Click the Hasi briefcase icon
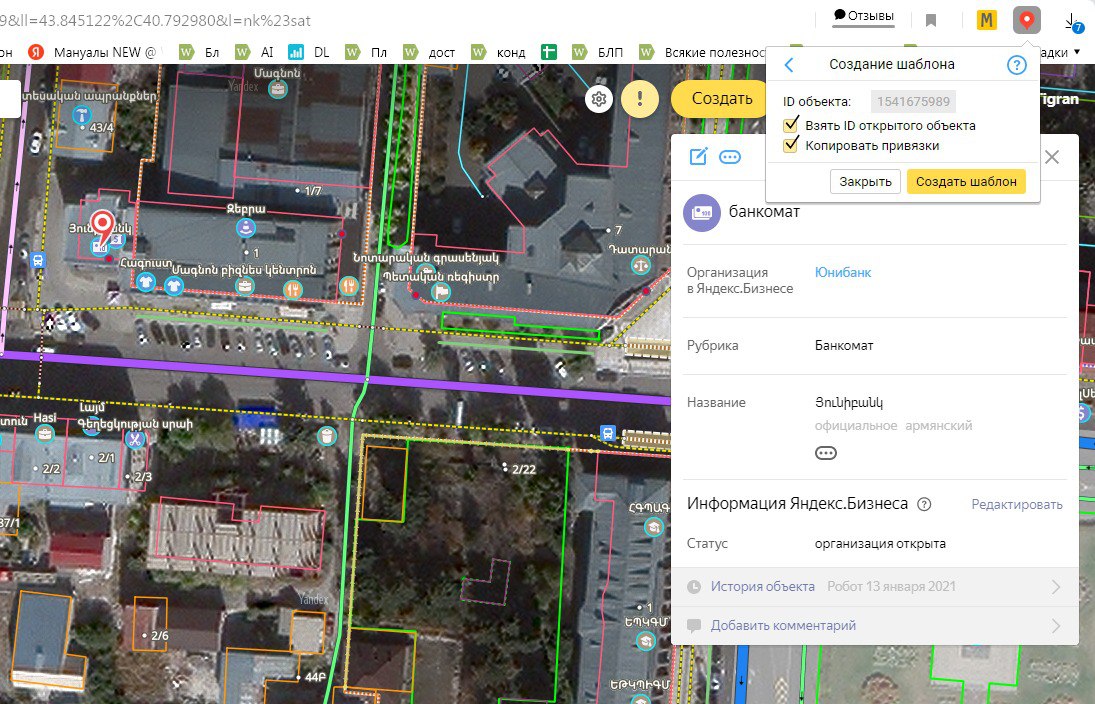1095x704 pixels. [45, 434]
